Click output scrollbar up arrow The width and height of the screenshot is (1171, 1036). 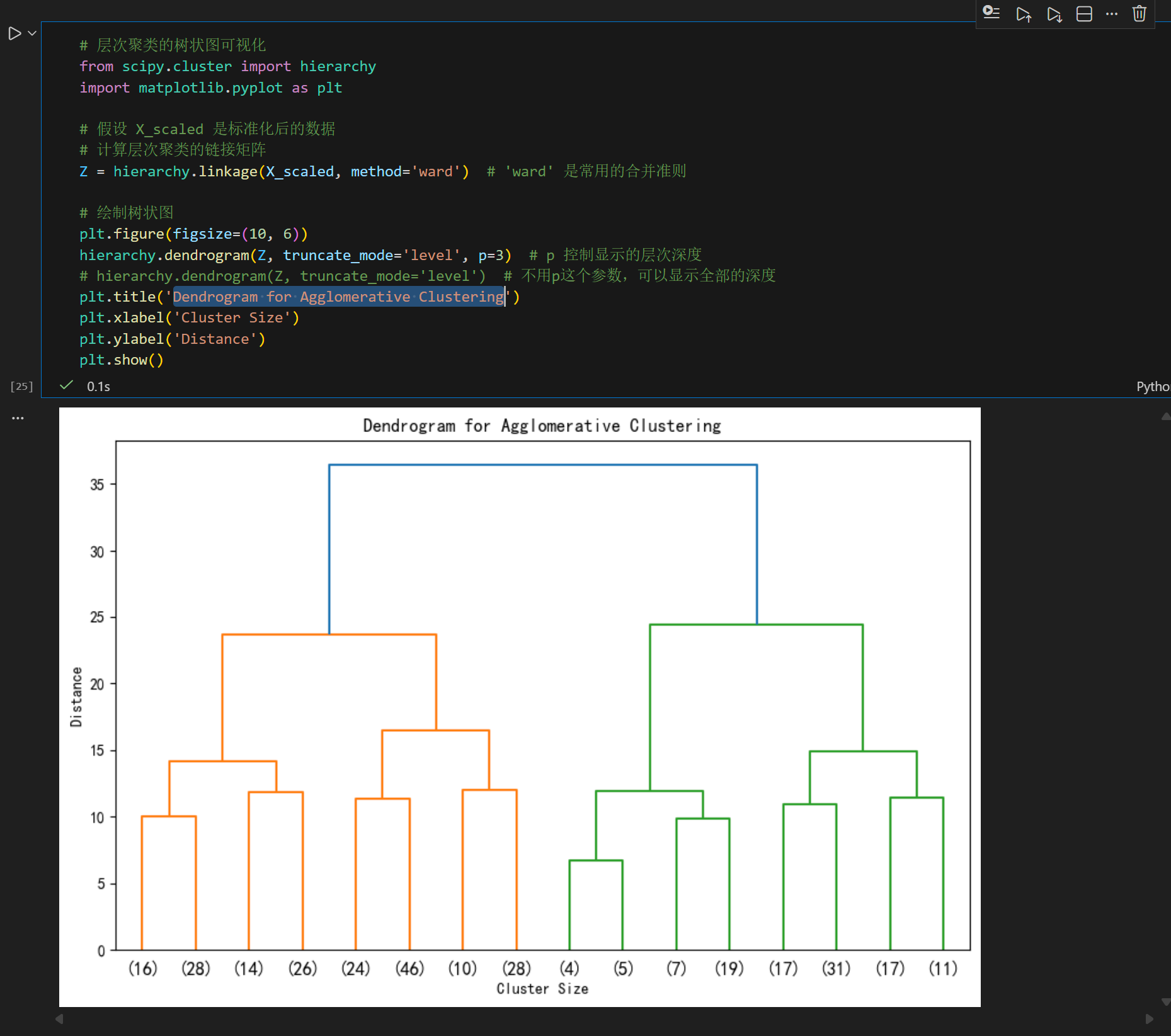coord(1165,416)
